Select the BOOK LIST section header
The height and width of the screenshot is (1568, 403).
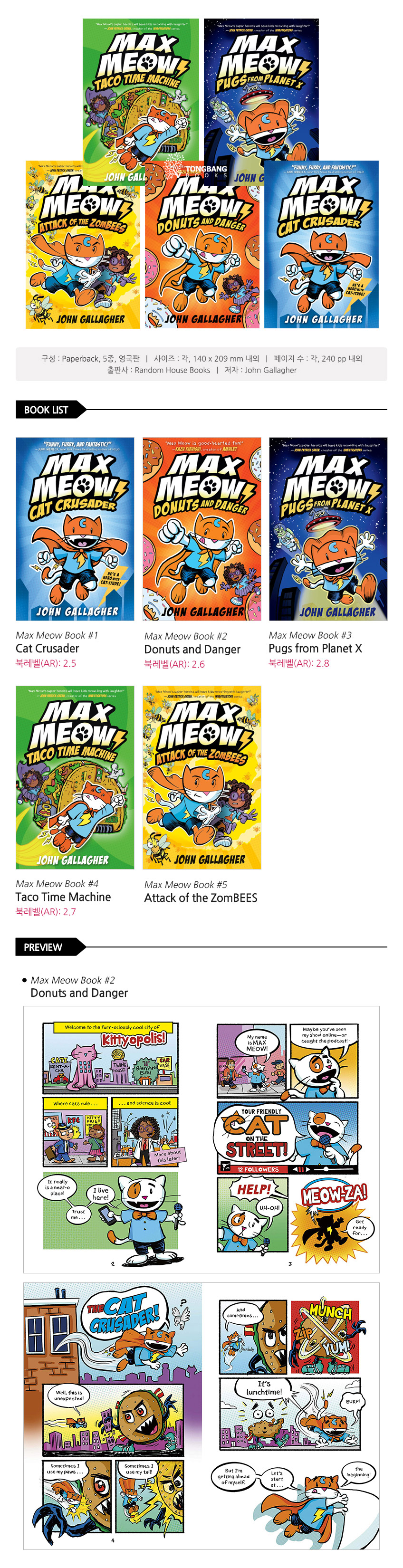pos(46,410)
